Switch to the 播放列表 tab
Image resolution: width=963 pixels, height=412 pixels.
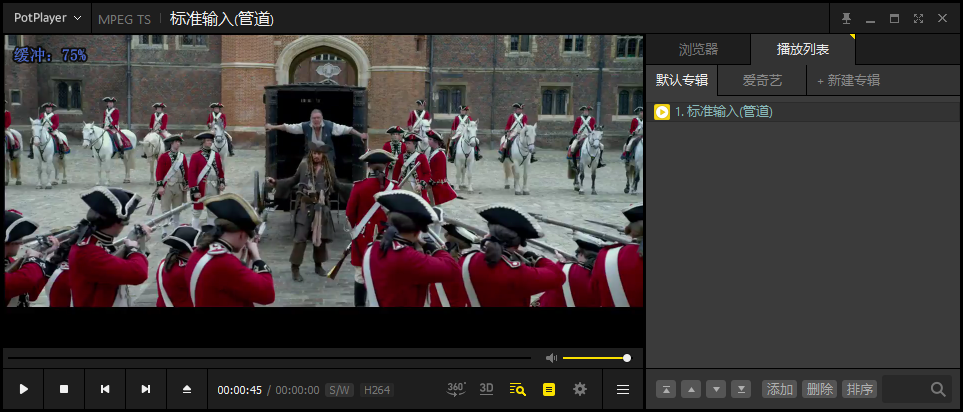(803, 50)
